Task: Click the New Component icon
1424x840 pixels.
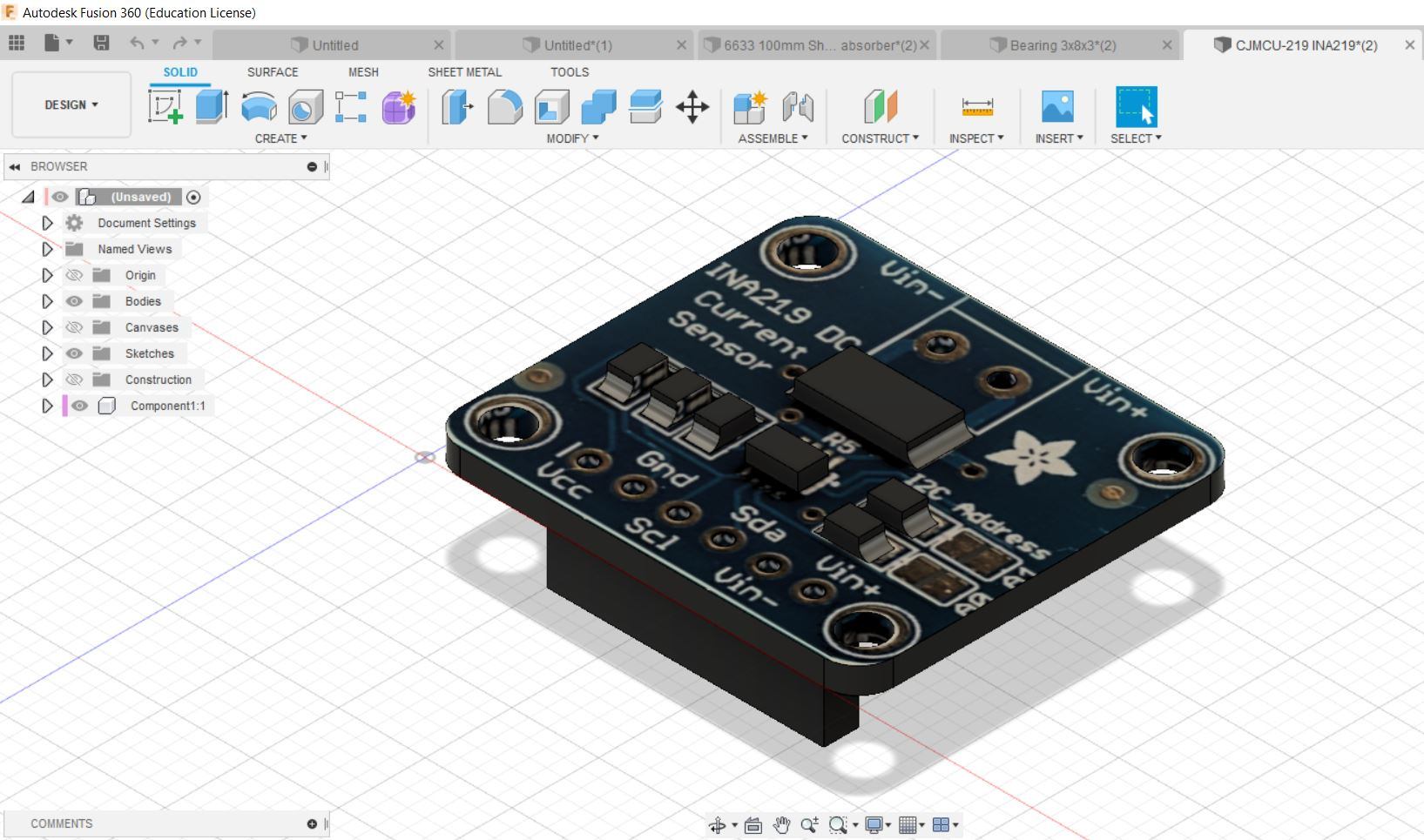Action: pyautogui.click(x=750, y=107)
